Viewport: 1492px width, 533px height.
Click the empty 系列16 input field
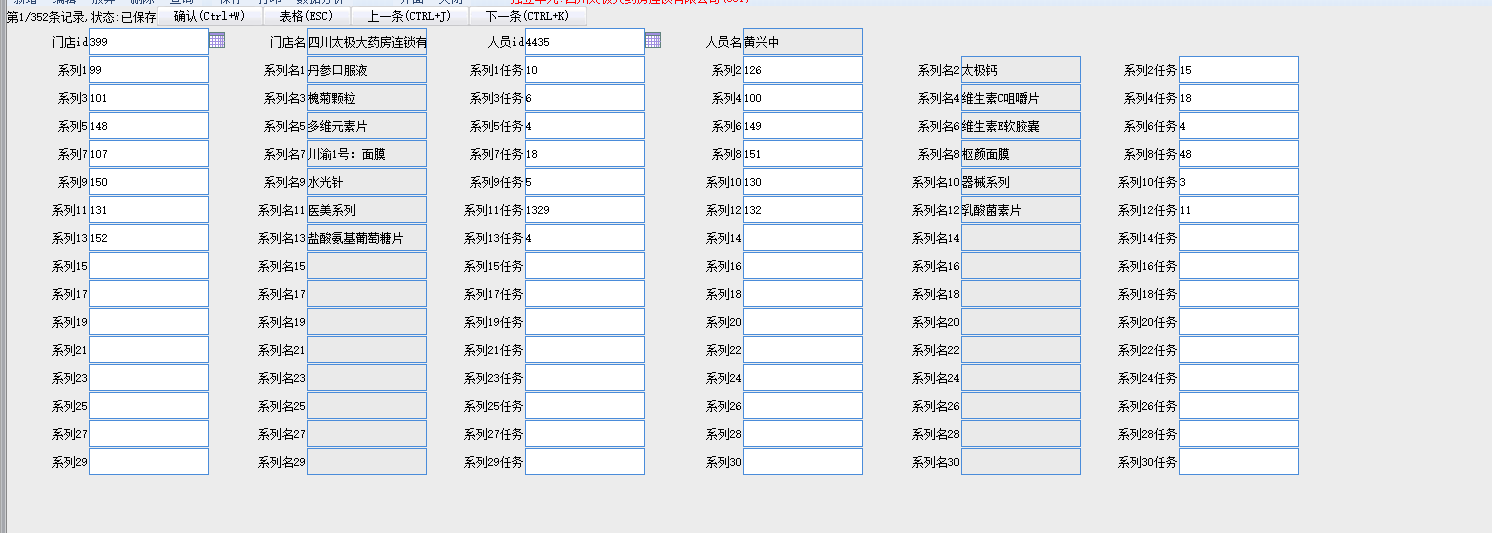[x=803, y=266]
